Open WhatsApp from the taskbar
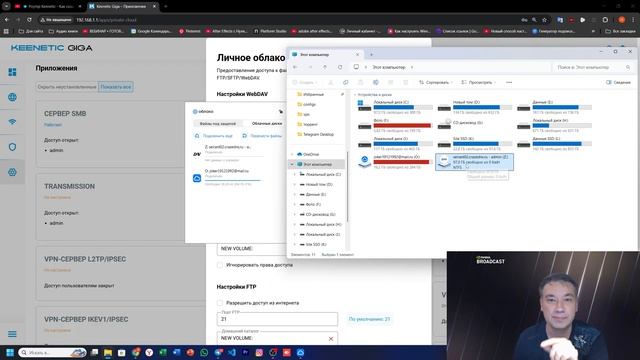Viewport: 640px width, 360px height. (204, 352)
